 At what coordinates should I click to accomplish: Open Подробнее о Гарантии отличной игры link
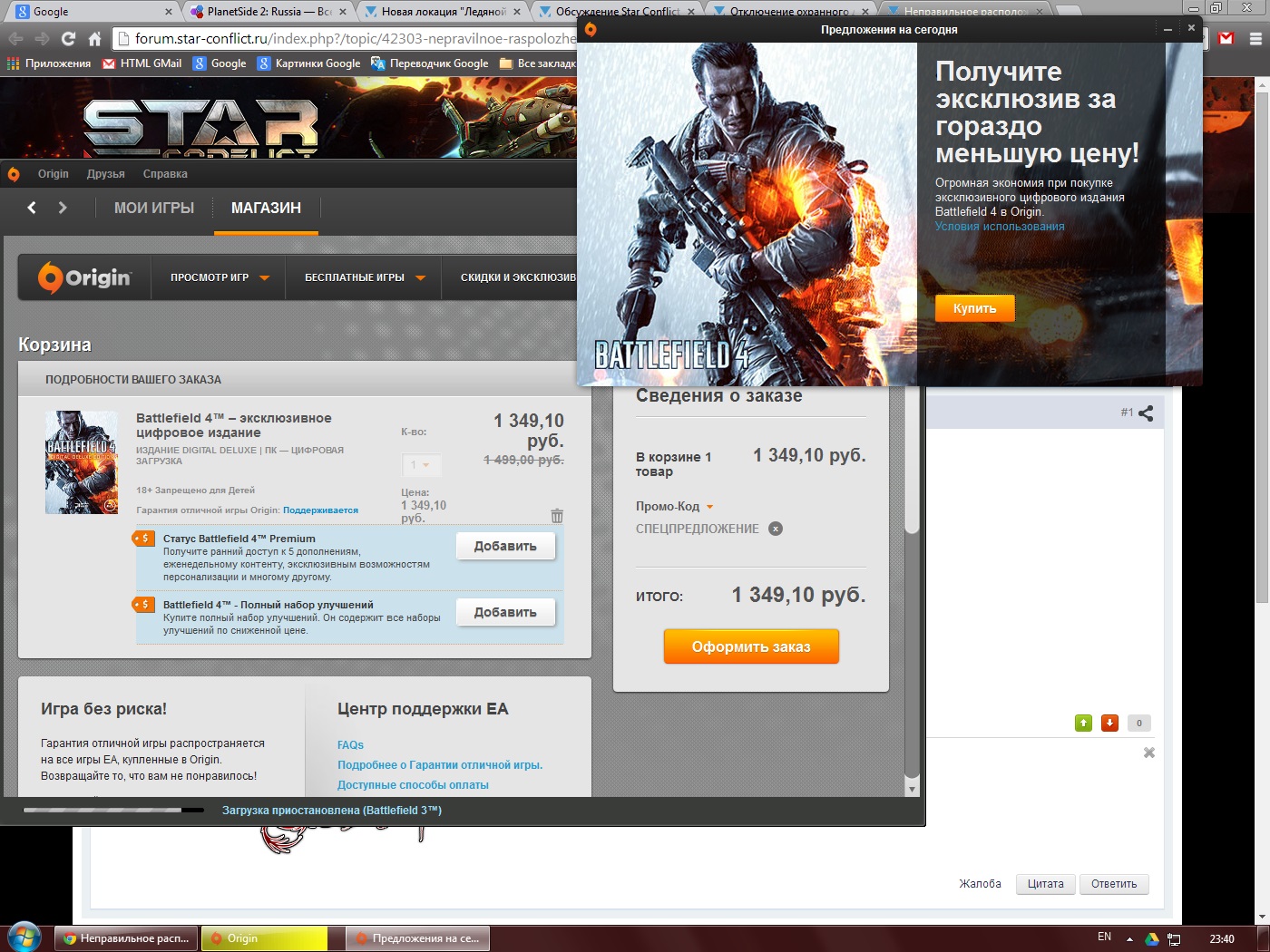point(440,765)
